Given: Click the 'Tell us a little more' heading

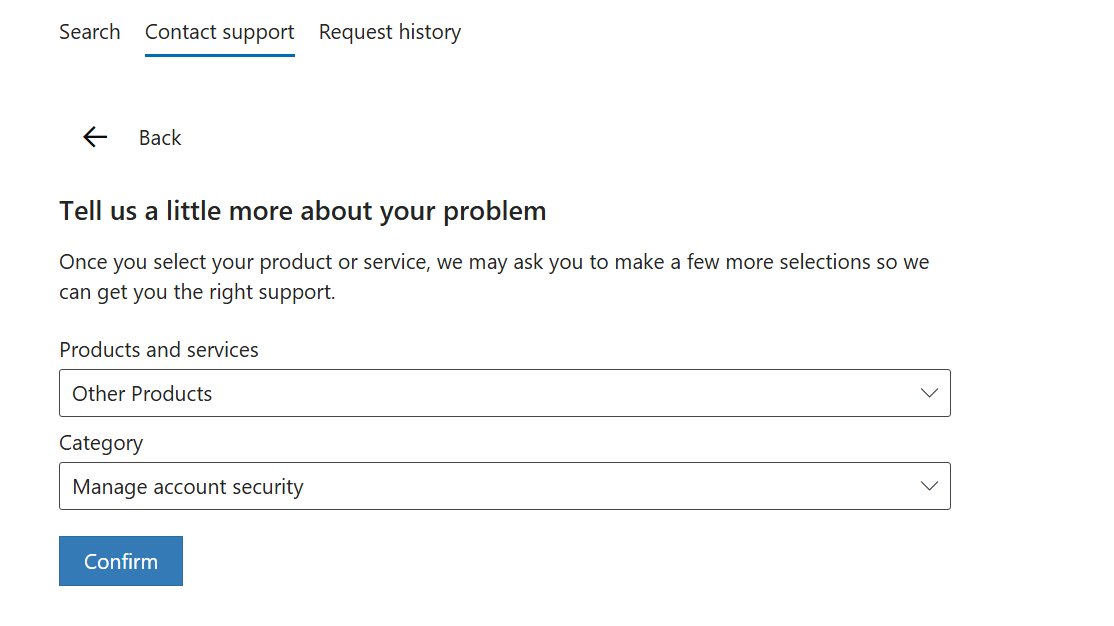Looking at the screenshot, I should tap(302, 211).
